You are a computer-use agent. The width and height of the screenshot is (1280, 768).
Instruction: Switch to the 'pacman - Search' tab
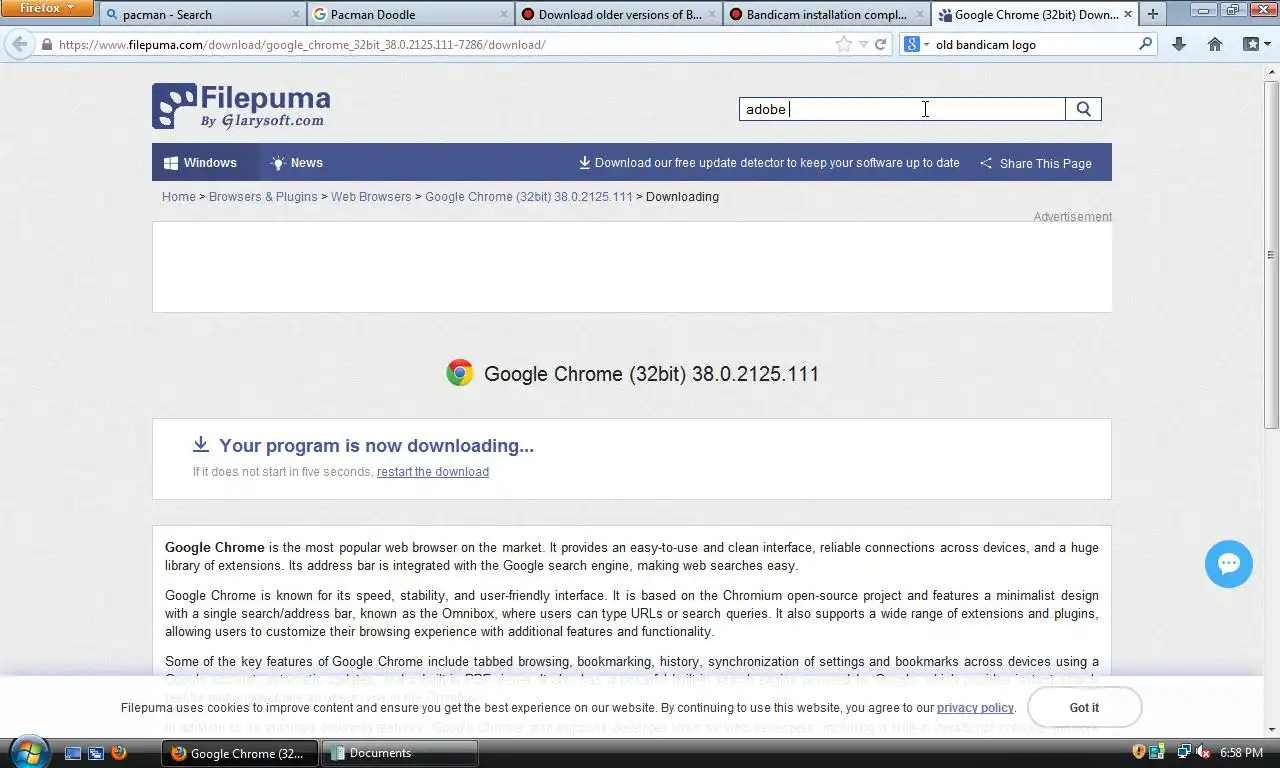[201, 14]
